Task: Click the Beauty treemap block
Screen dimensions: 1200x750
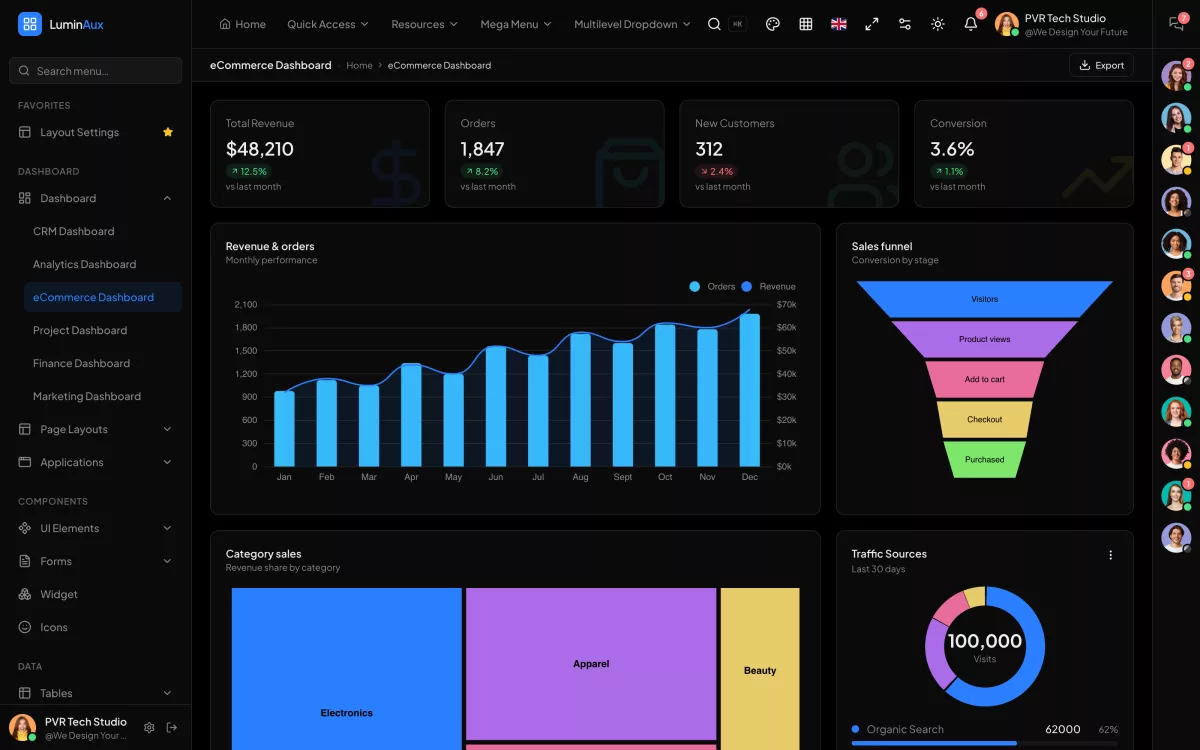Action: 760,668
